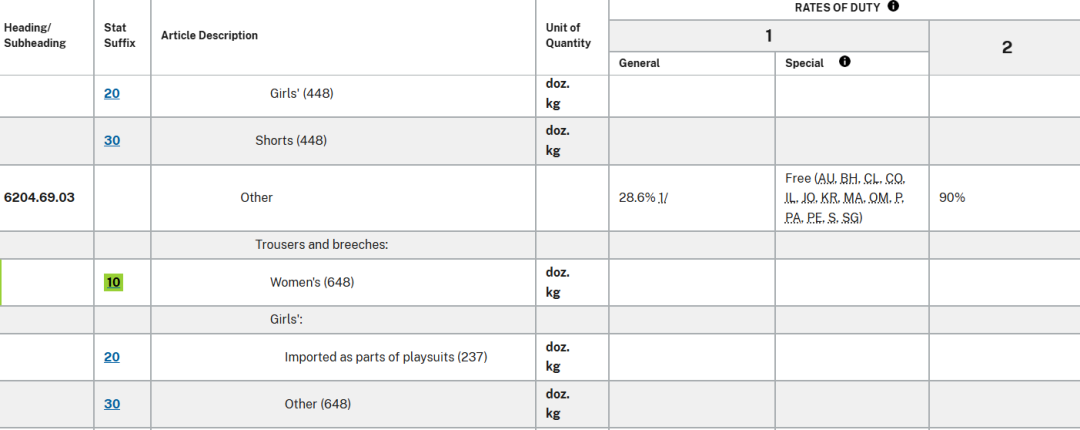1080x430 pixels.
Task: Select subheading number 6204.69.03
Action: [39, 197]
